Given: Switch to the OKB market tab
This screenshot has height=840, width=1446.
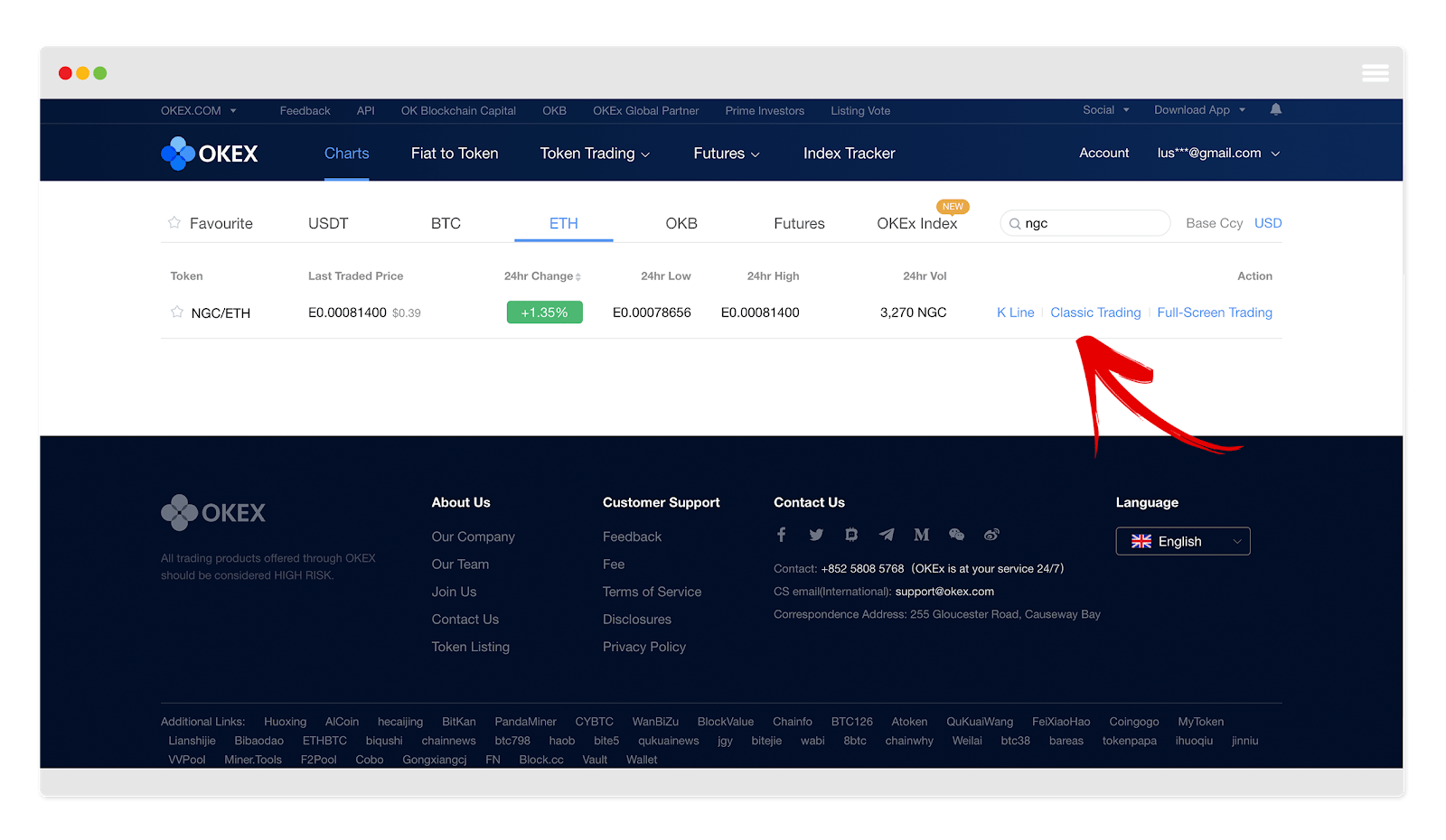Looking at the screenshot, I should point(681,224).
